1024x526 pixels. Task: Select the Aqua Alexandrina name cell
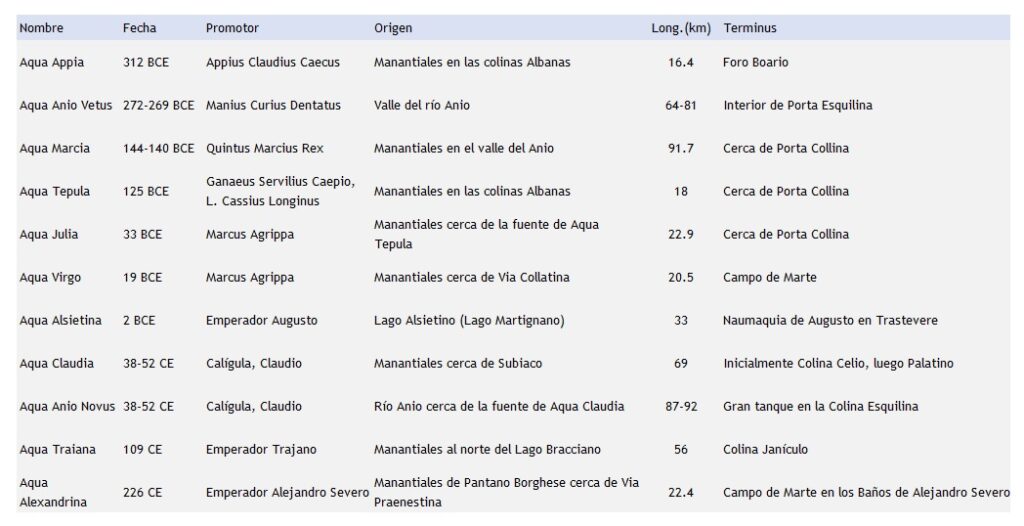point(53,493)
